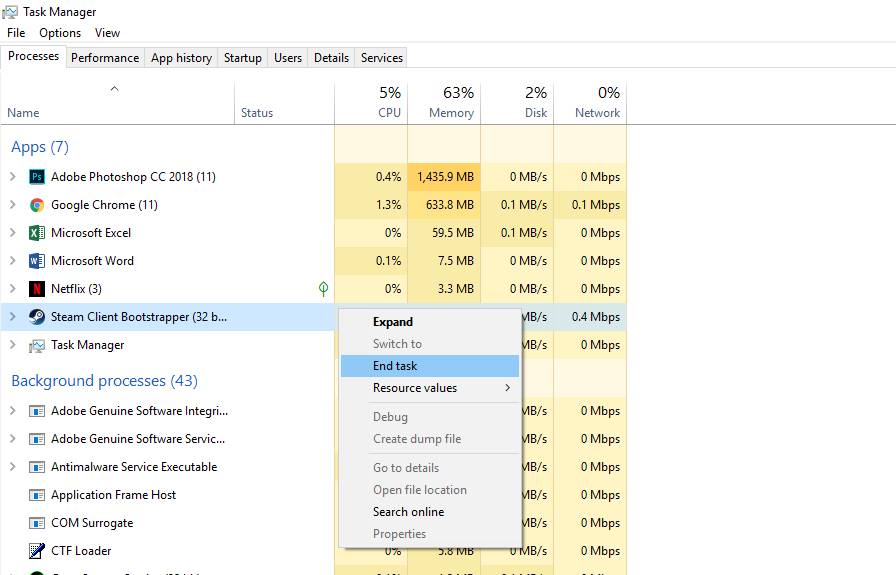Viewport: 896px width, 575px height.
Task: Click the Adobe Genuine Software Integrity icon
Action: tap(37, 411)
